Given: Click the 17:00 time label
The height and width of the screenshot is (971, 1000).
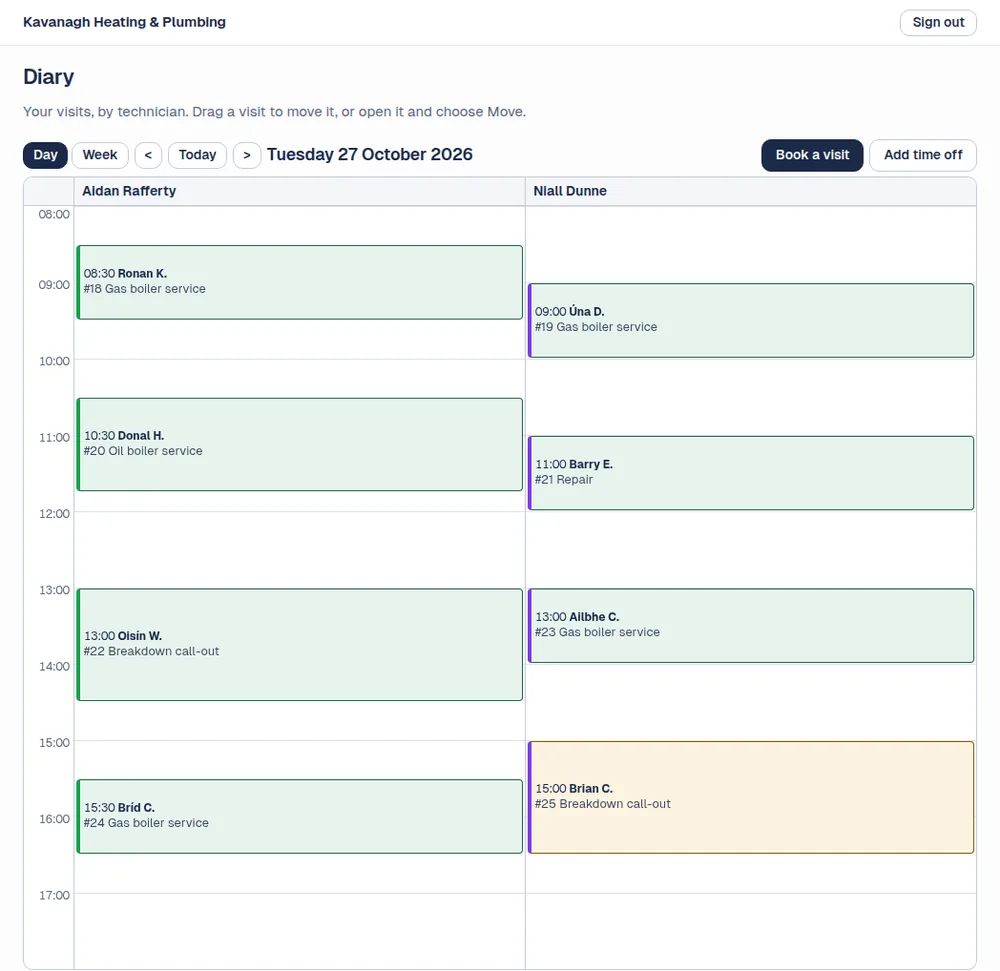Looking at the screenshot, I should click(x=54, y=896).
